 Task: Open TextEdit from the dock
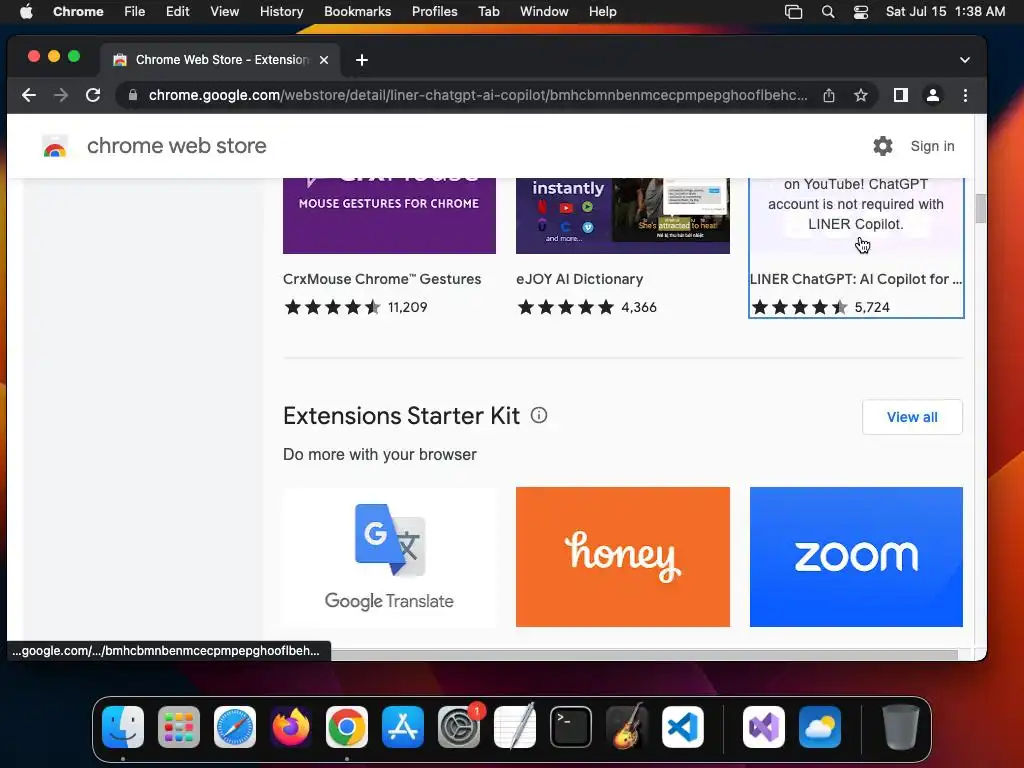[x=515, y=727]
